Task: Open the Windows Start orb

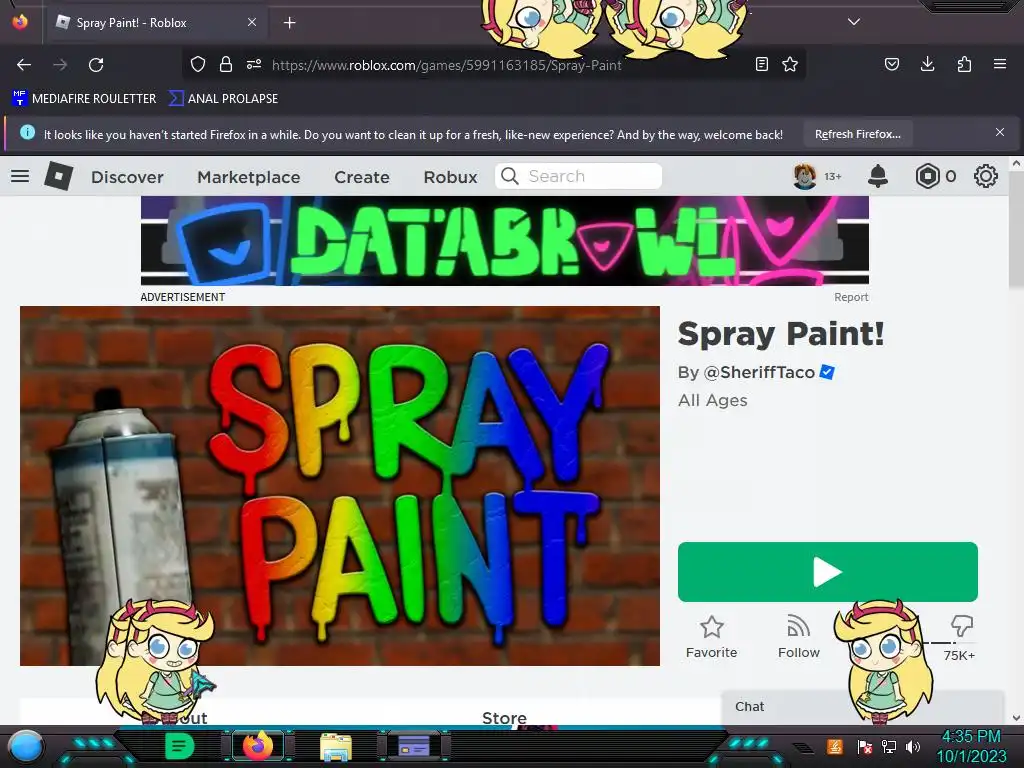Action: click(26, 746)
